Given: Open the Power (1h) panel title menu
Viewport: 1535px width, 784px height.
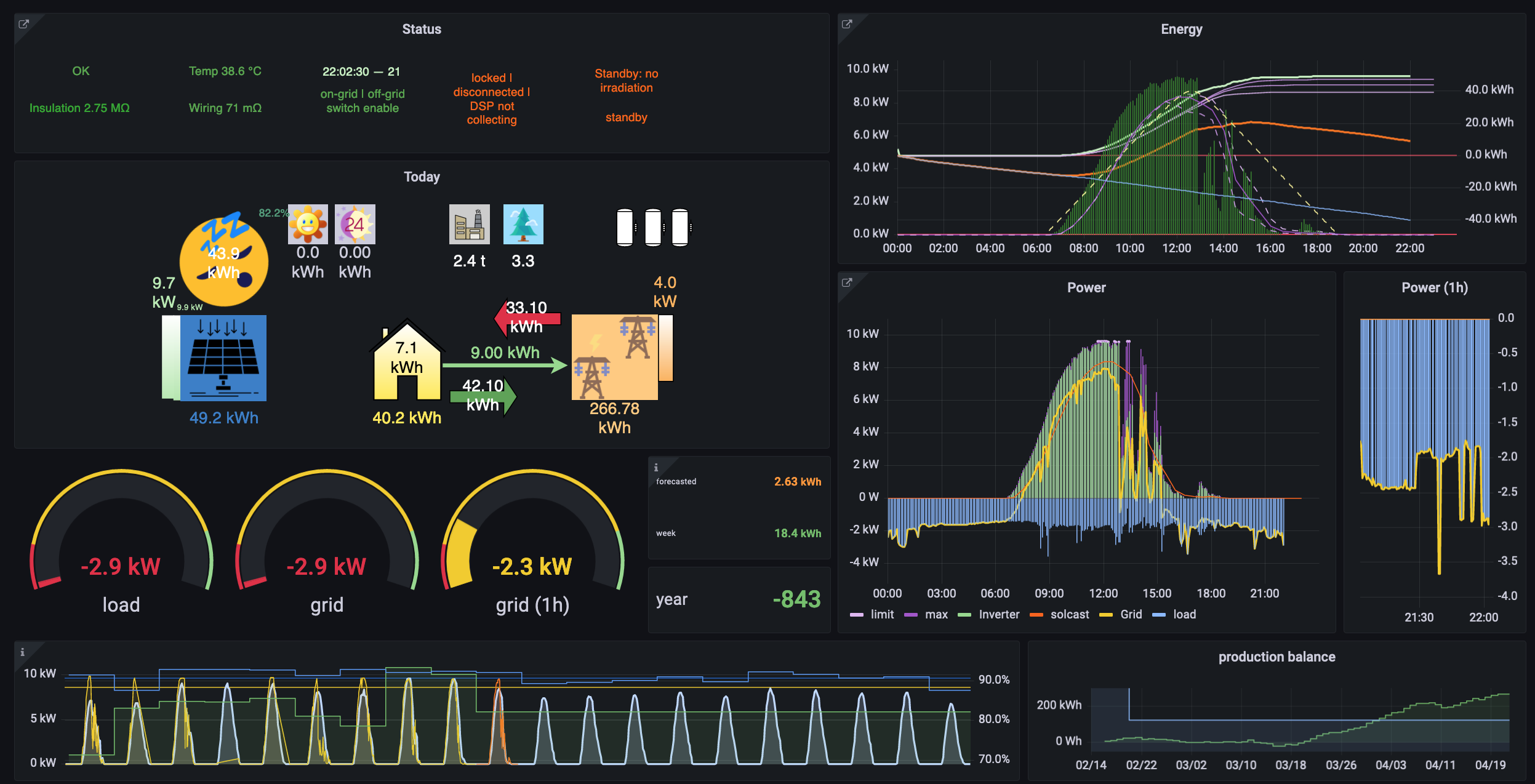Looking at the screenshot, I should [1434, 287].
